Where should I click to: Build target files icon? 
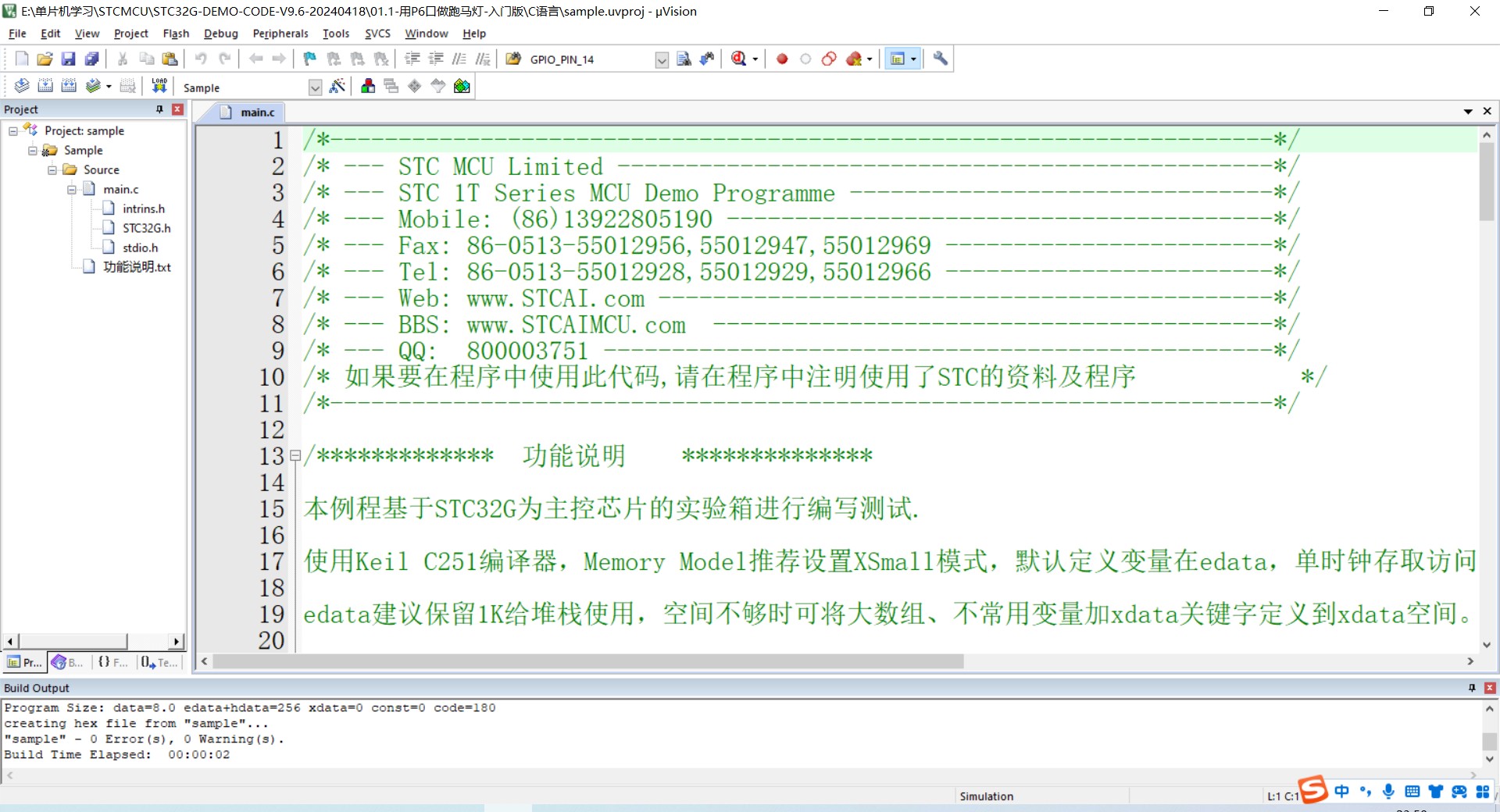click(x=45, y=86)
